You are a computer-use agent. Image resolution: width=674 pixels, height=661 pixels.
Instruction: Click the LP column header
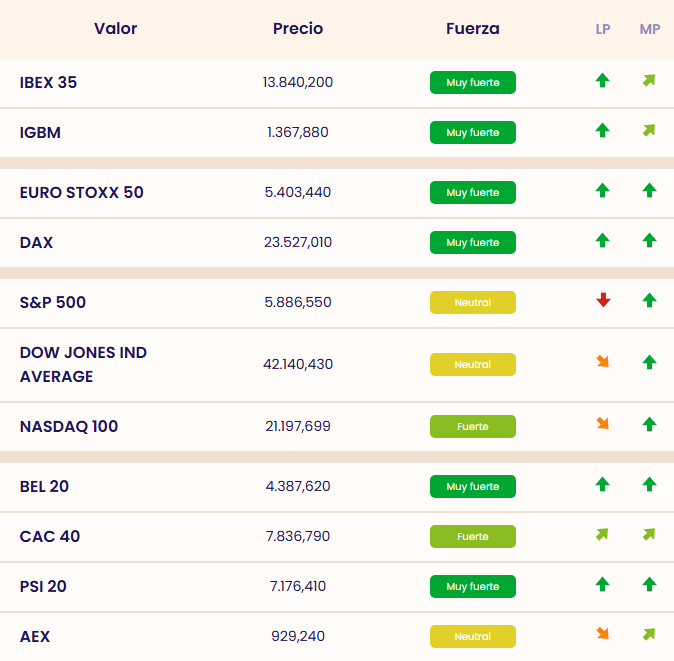(603, 29)
